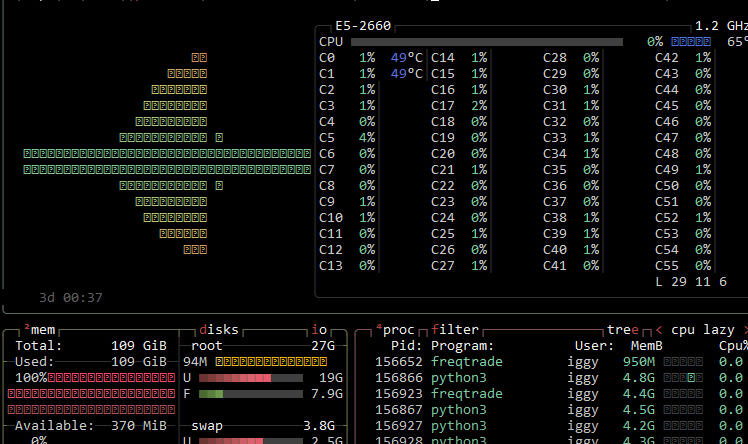
Task: Click the 950M memory value
Action: tap(638, 362)
